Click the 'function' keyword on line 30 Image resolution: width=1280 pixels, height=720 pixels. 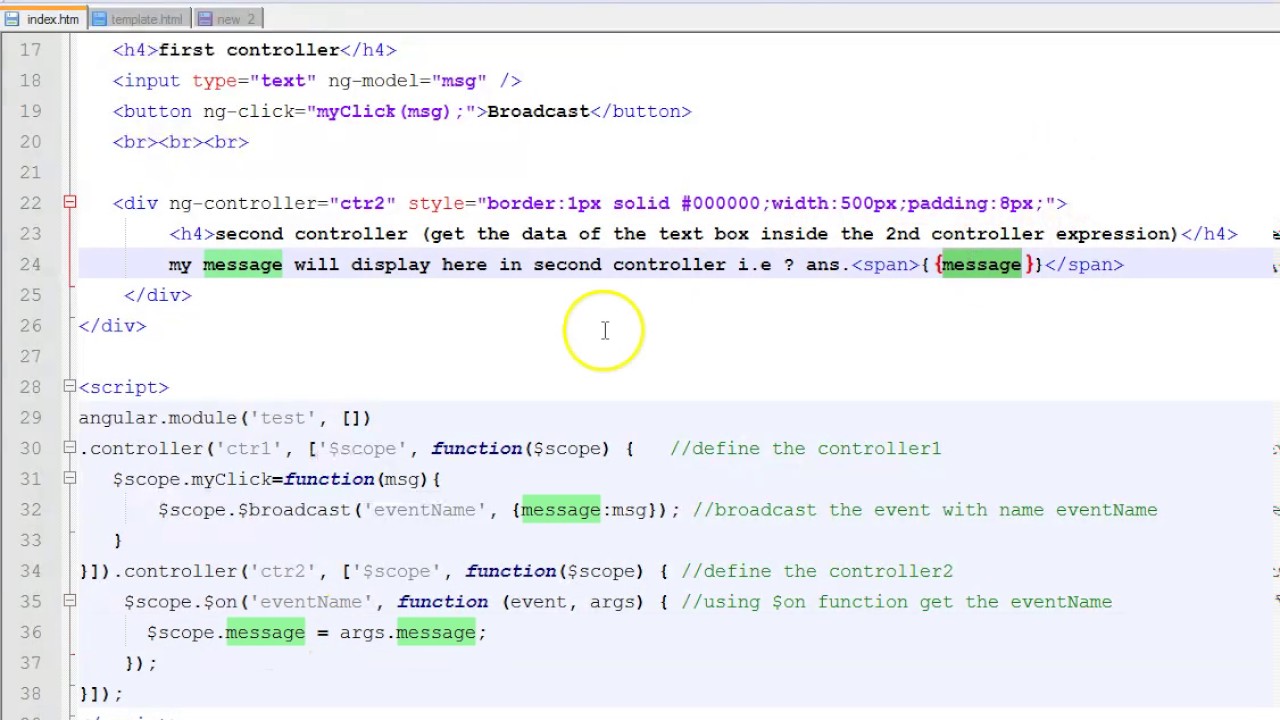point(477,448)
